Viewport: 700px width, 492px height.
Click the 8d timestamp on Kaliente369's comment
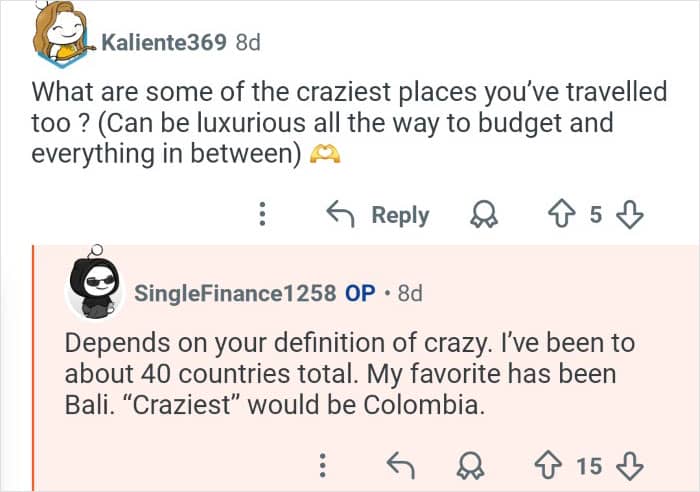pos(247,42)
